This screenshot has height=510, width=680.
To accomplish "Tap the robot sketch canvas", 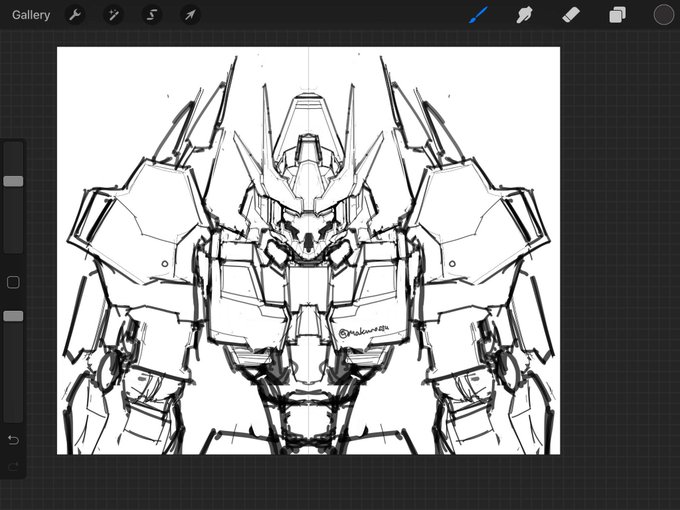I will pyautogui.click(x=308, y=251).
